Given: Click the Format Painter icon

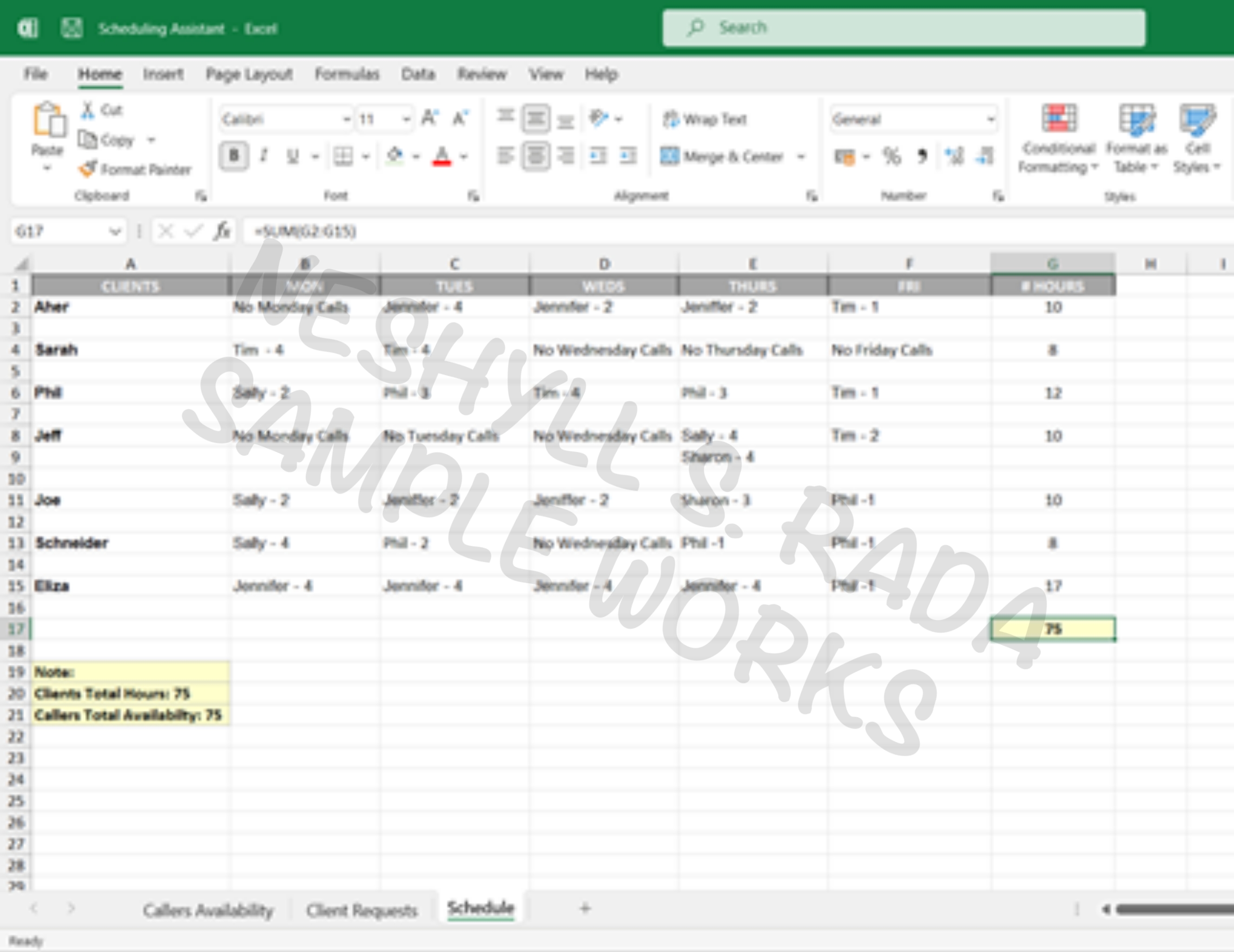Looking at the screenshot, I should [87, 169].
